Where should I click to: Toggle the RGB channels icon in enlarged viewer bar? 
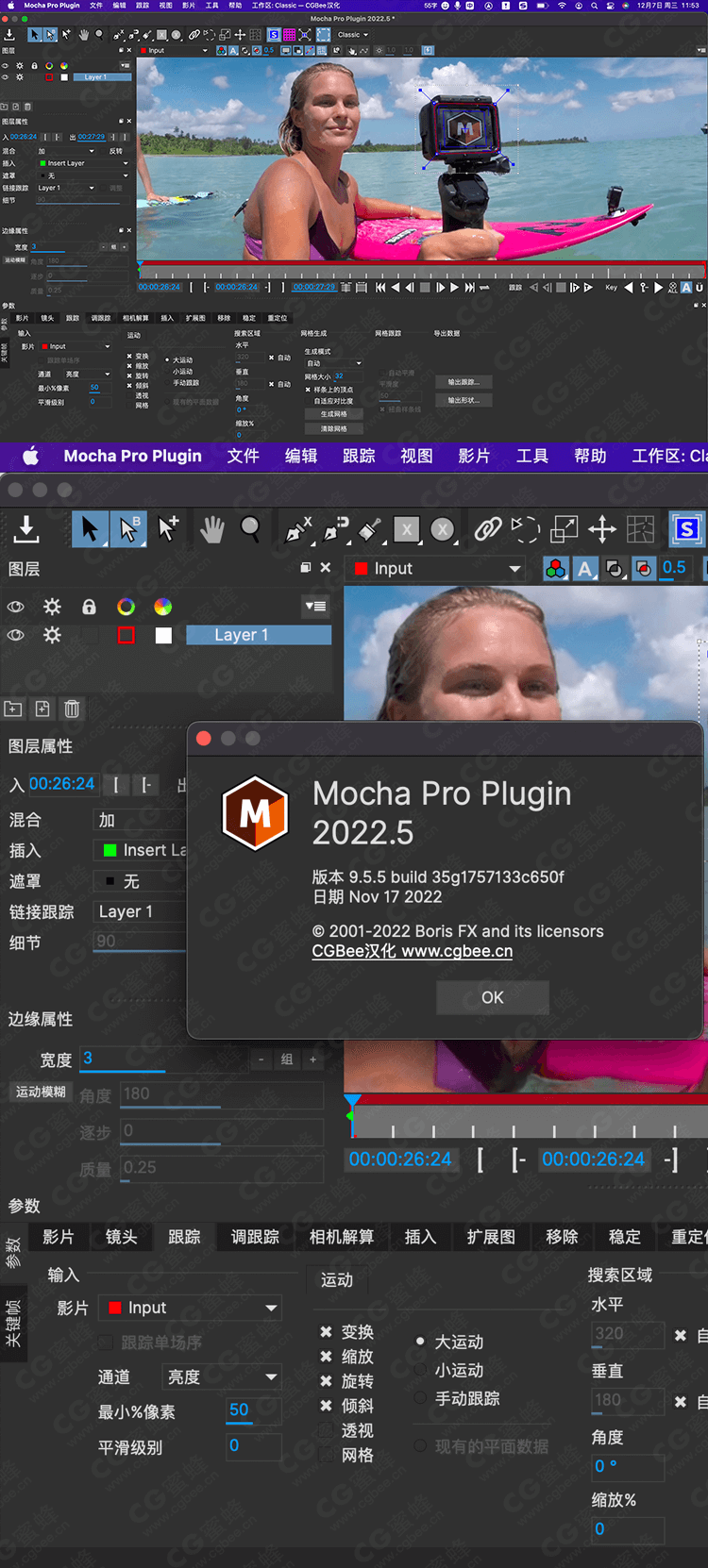(556, 568)
